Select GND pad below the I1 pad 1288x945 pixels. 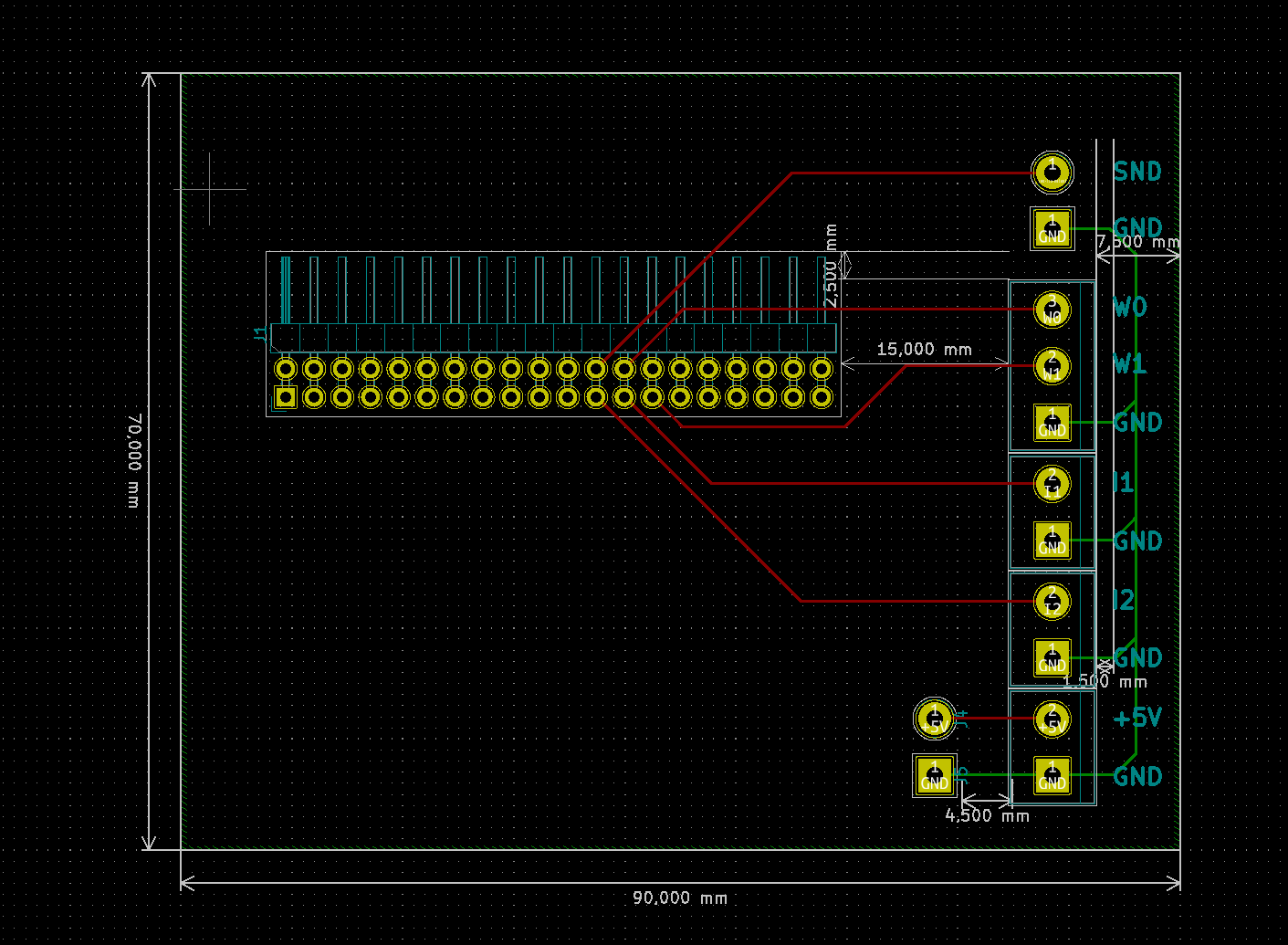tap(1052, 541)
